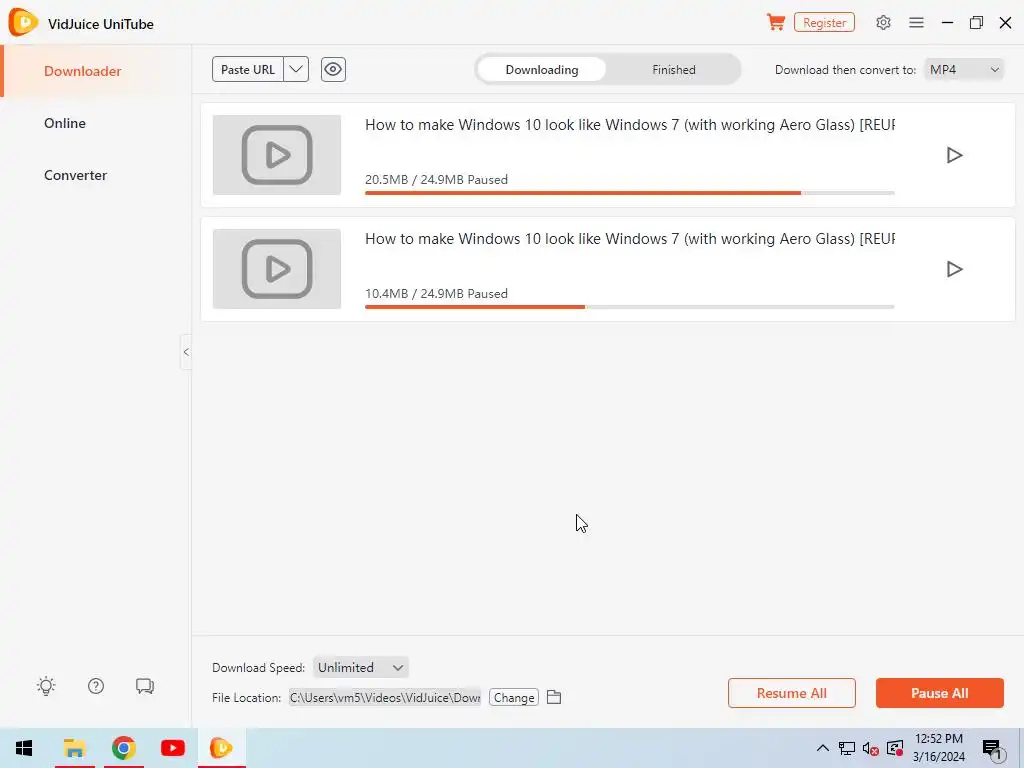This screenshot has height=768, width=1024.
Task: Open the notification center icon
Action: tap(992, 749)
